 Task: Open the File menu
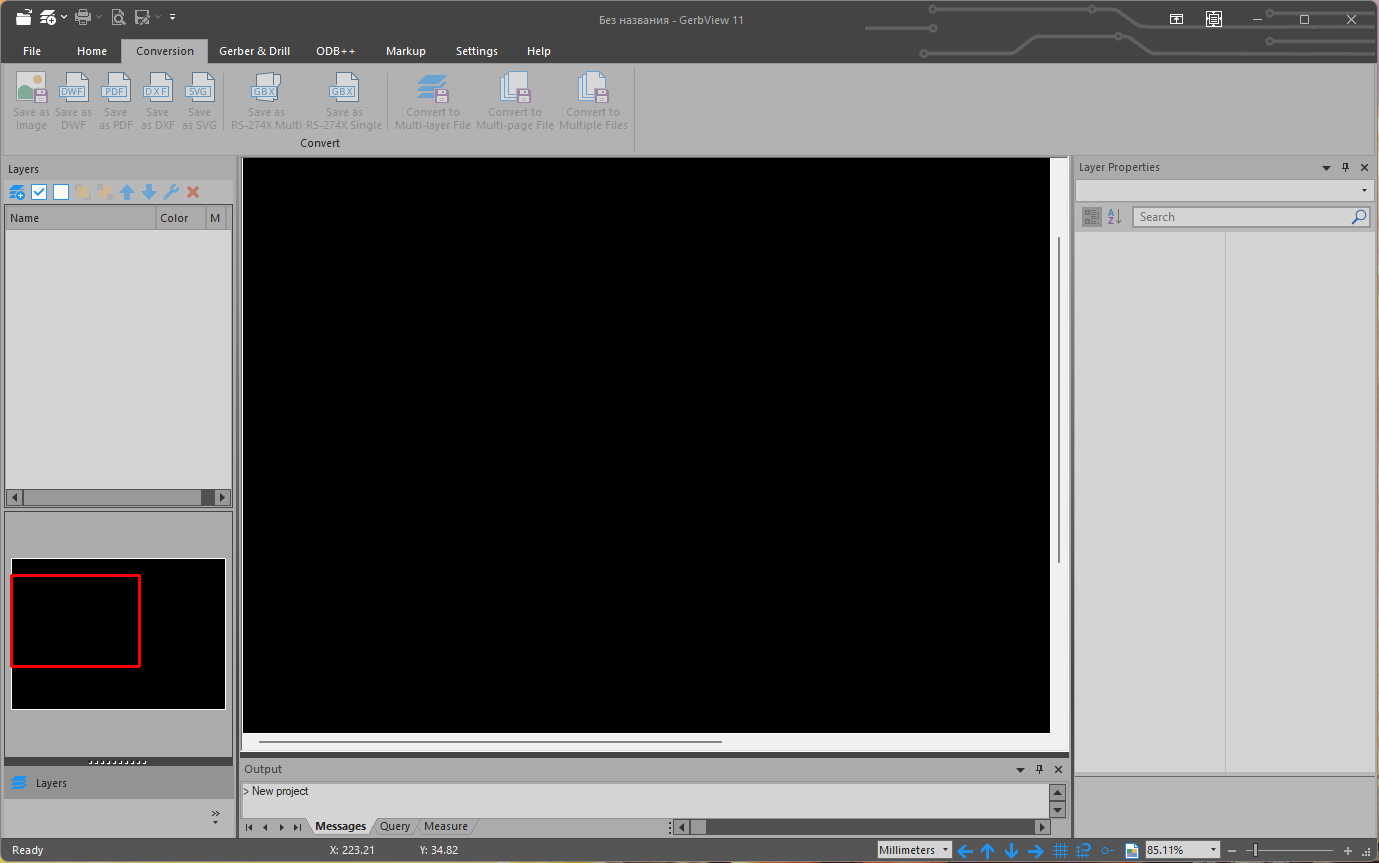tap(32, 51)
